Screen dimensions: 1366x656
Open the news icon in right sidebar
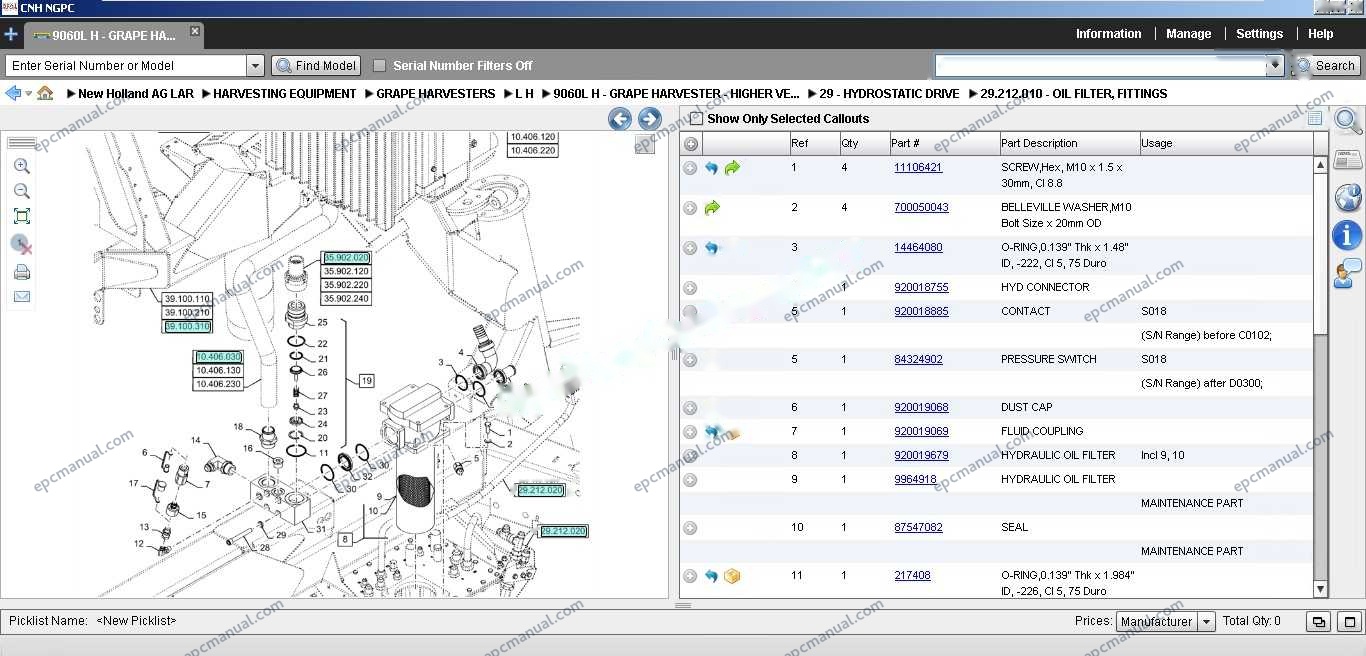click(x=1348, y=159)
